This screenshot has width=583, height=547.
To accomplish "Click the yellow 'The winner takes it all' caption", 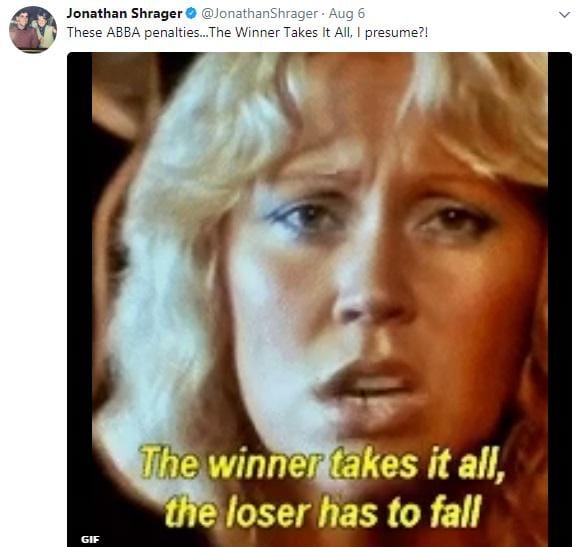I will (x=322, y=464).
